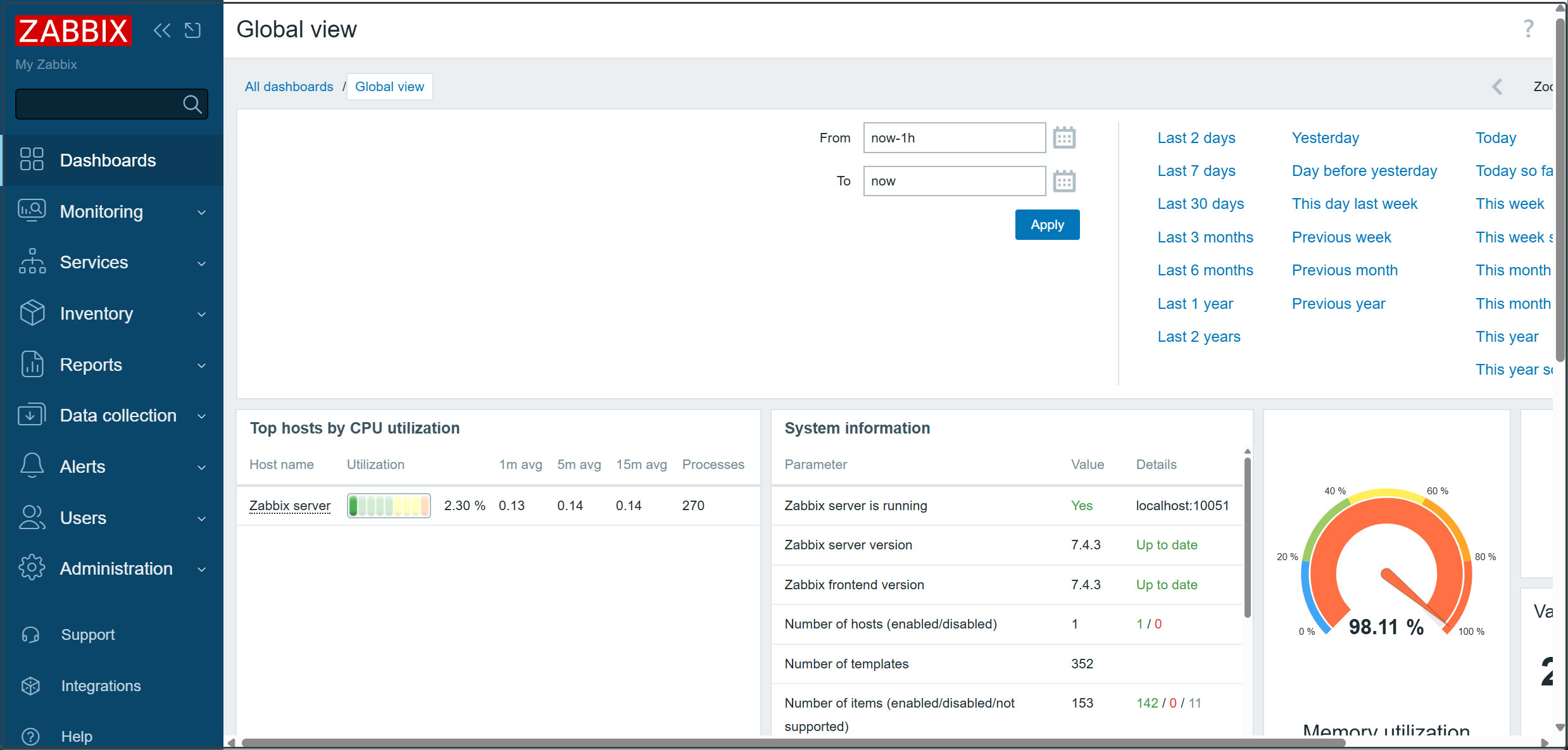Image resolution: width=1568 pixels, height=750 pixels.
Task: Click the sidebar hide/kiosk icon
Action: point(192,30)
